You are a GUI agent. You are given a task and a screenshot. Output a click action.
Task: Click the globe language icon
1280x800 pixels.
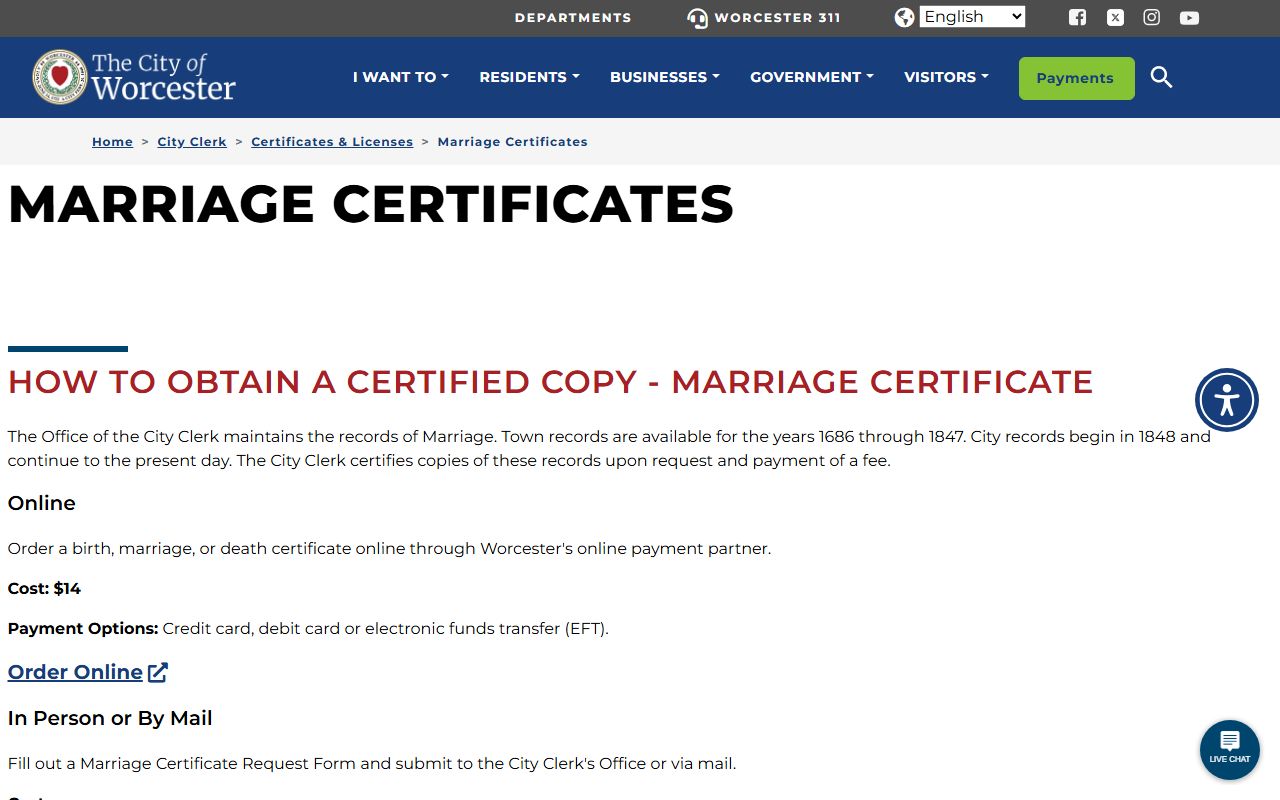[904, 17]
